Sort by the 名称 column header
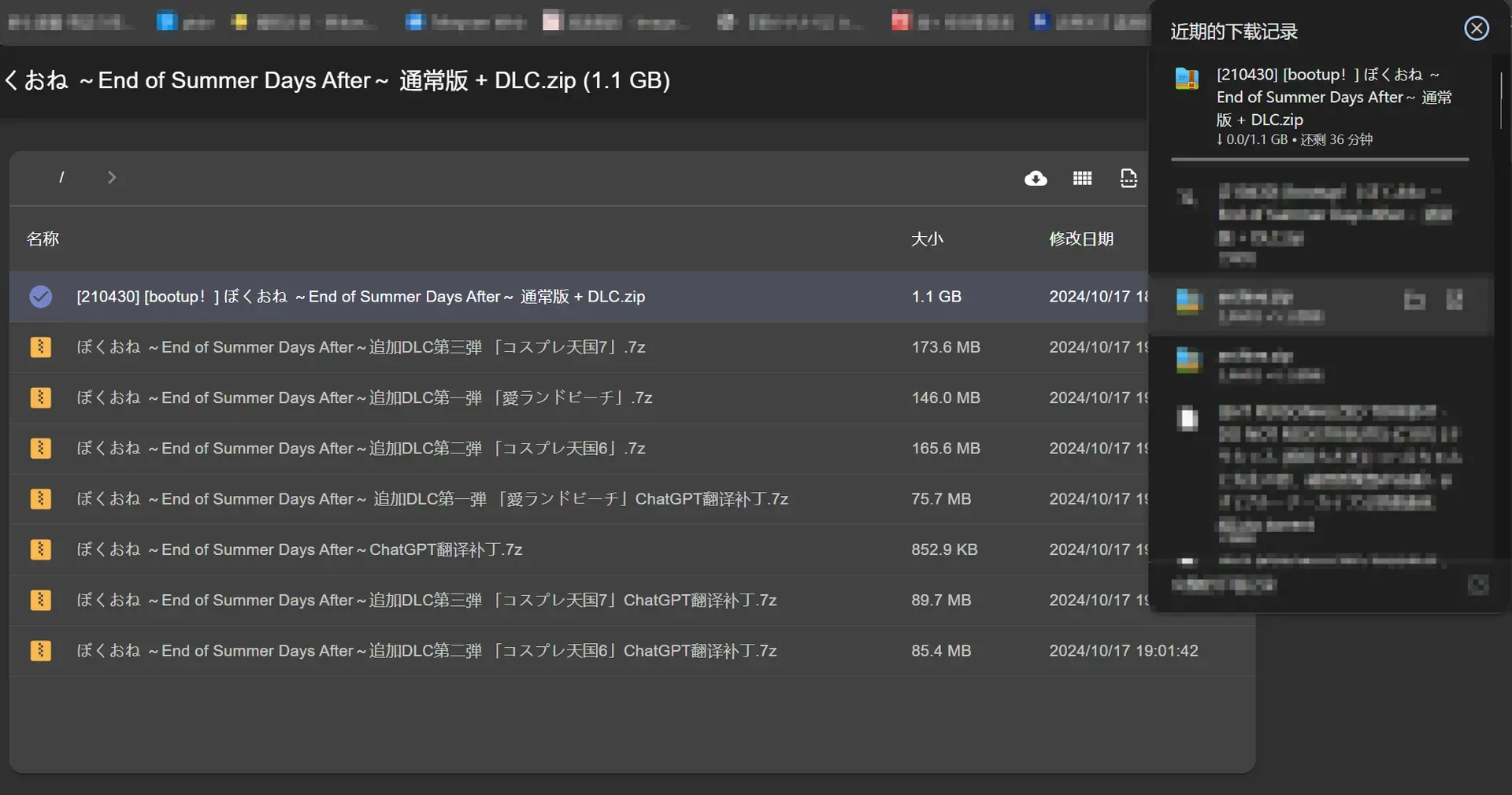Image resolution: width=1512 pixels, height=795 pixels. pos(43,238)
